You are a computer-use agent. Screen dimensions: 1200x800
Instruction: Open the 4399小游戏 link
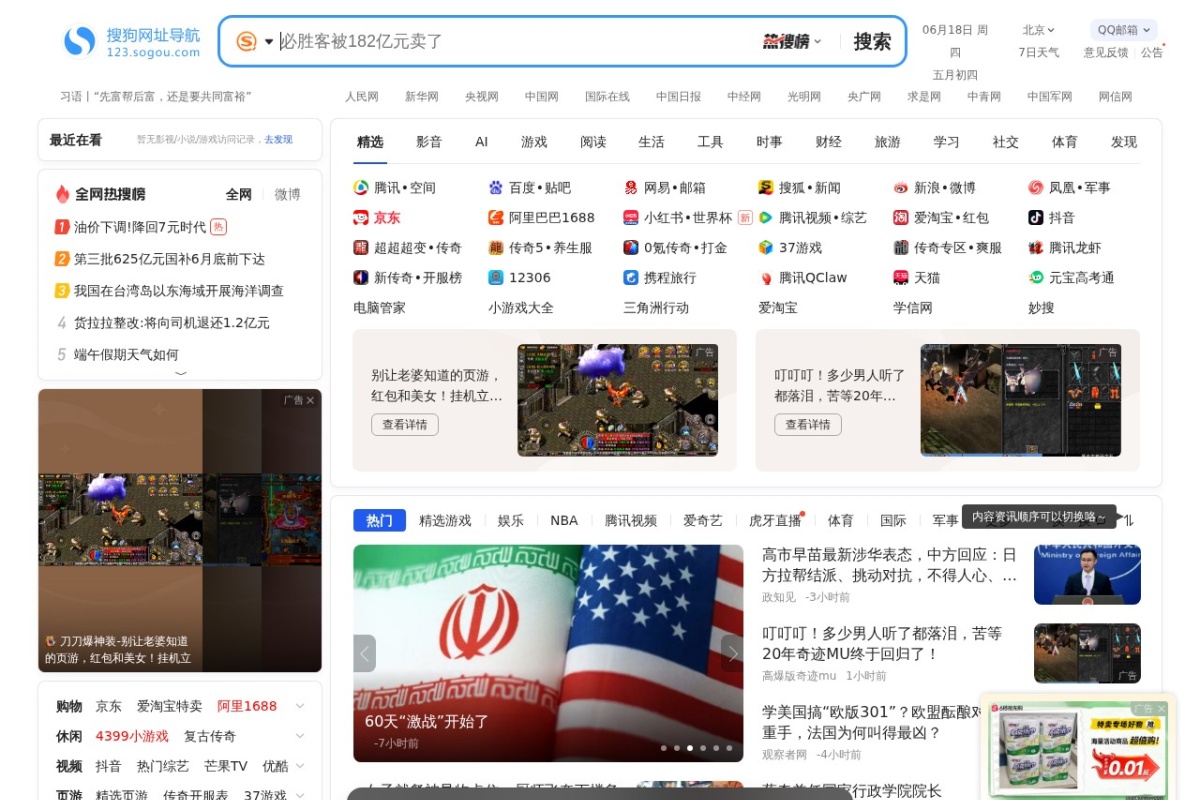click(132, 736)
